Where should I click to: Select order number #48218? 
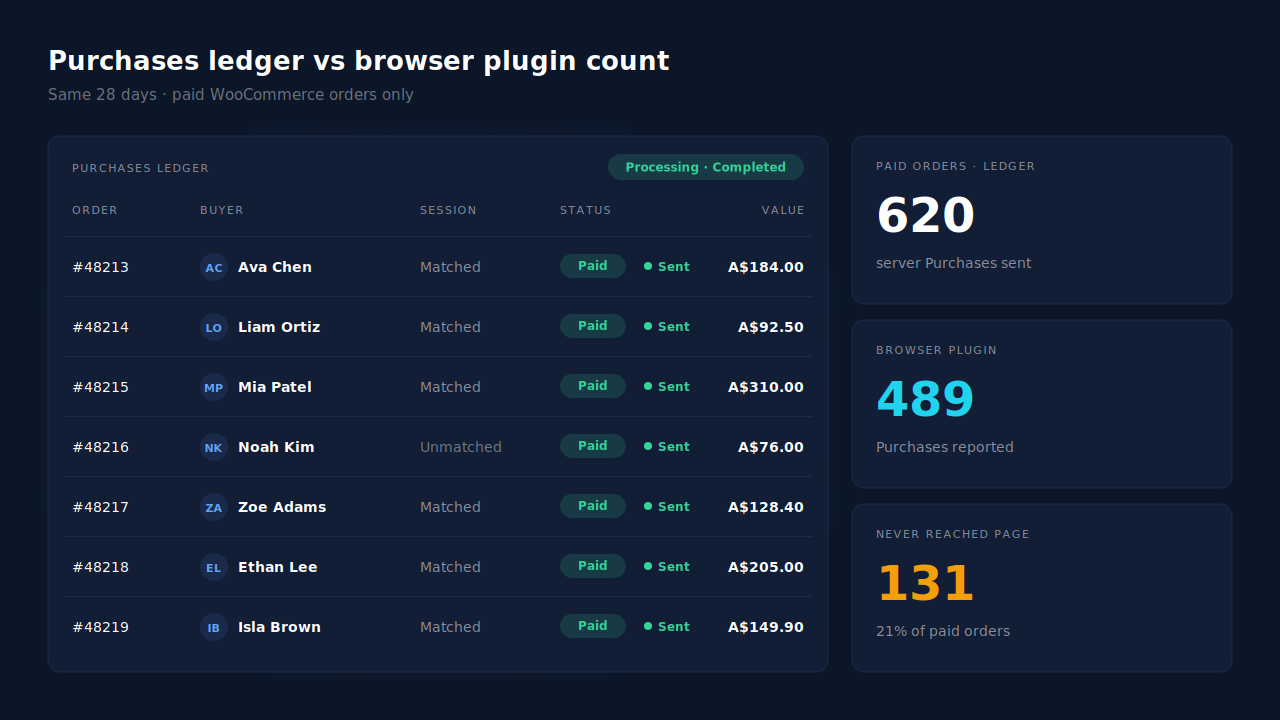click(x=100, y=567)
